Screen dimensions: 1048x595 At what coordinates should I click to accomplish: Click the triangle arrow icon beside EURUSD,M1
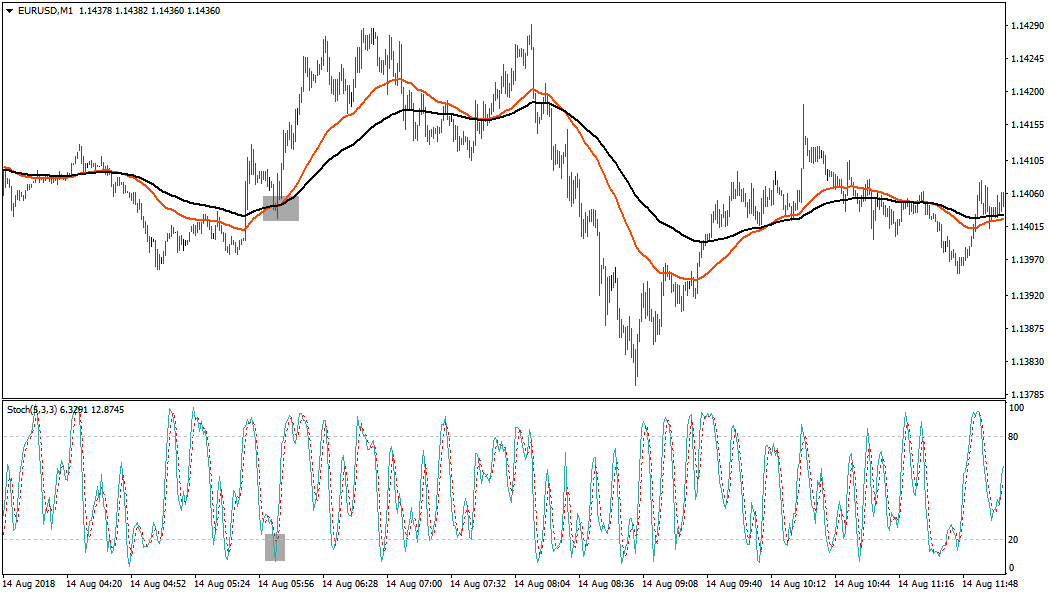9,10
